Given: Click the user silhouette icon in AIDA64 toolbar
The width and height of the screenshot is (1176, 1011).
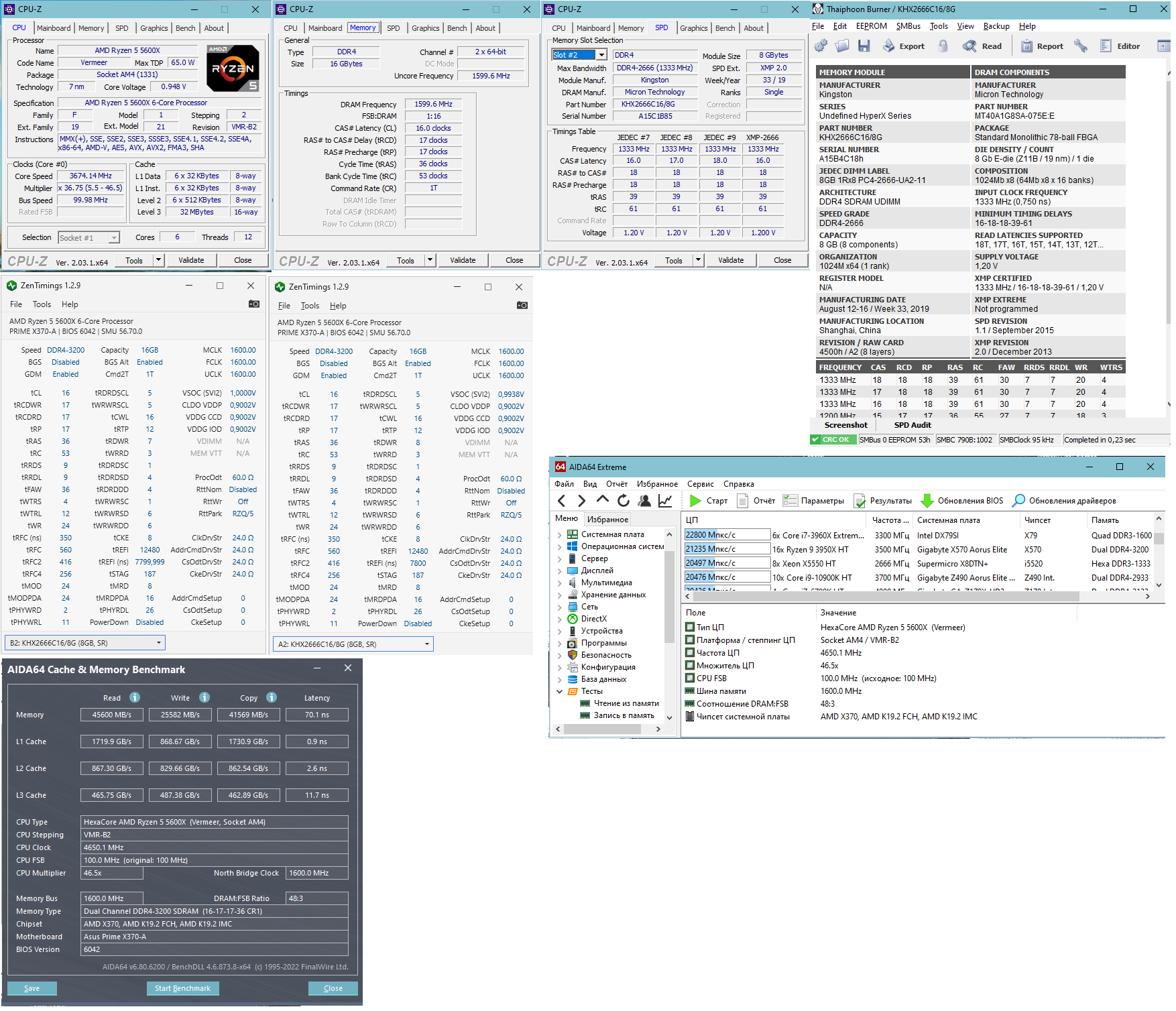Looking at the screenshot, I should 644,501.
